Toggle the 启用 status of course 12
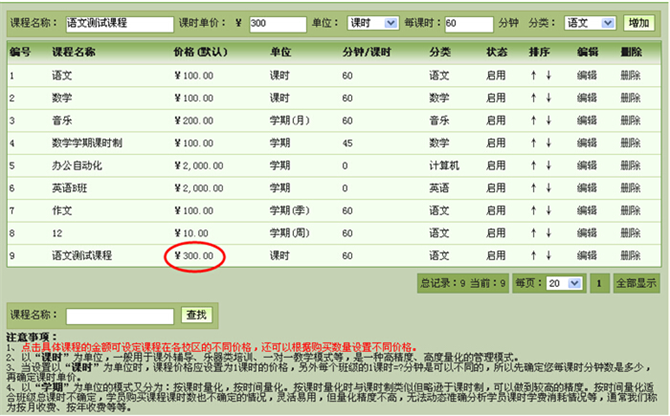Image resolution: width=670 pixels, height=416 pixels. click(x=496, y=233)
